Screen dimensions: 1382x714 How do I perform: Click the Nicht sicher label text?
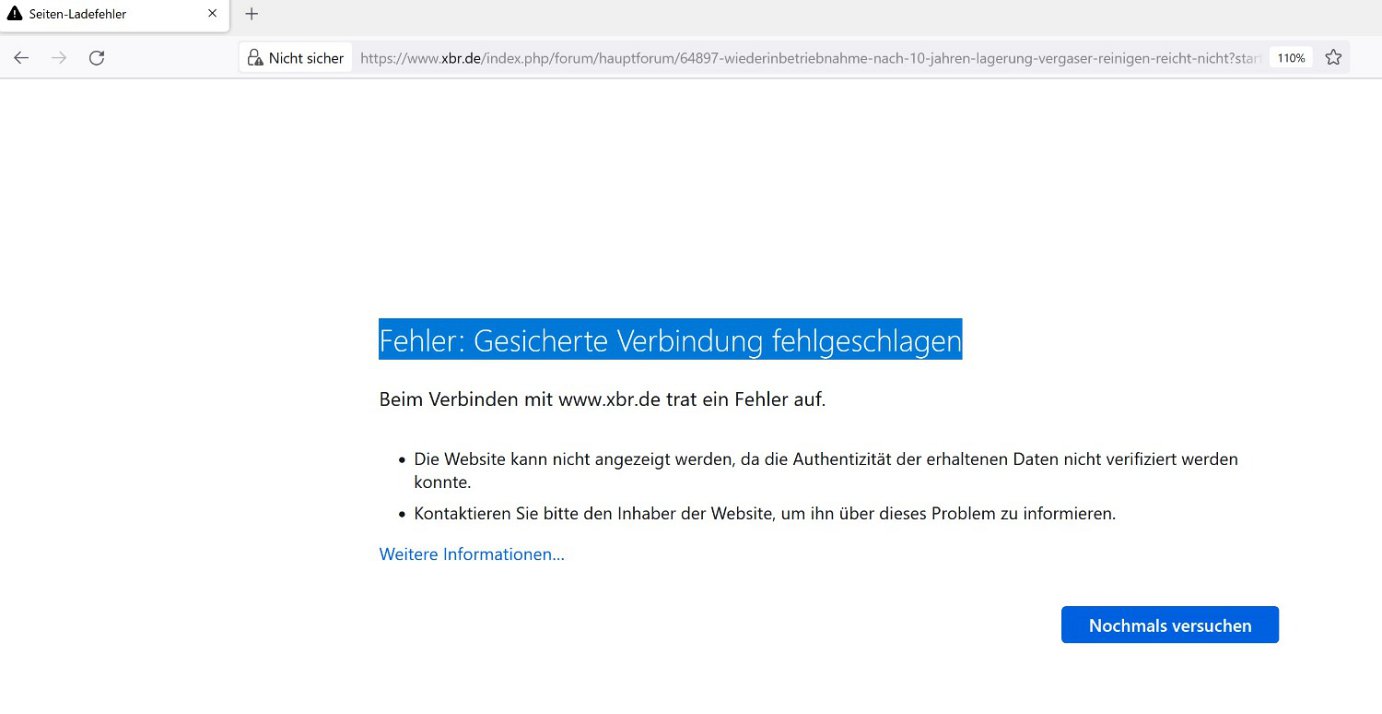click(303, 57)
